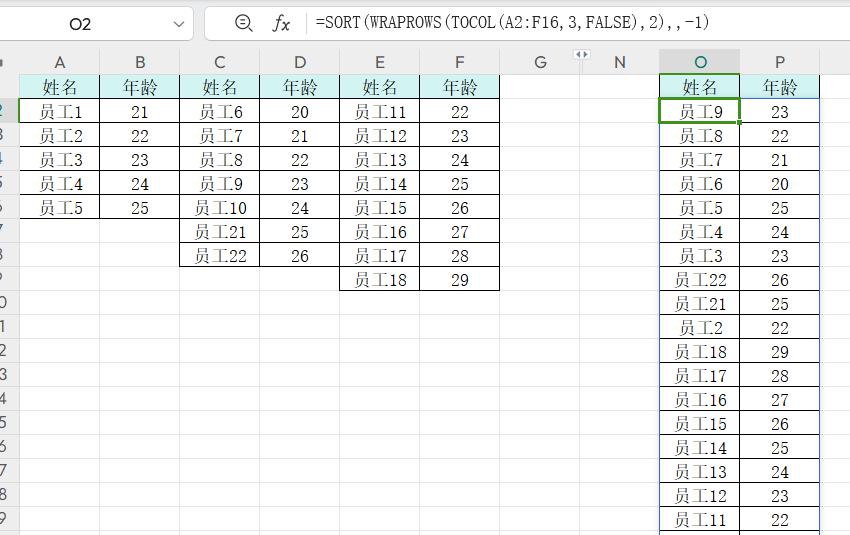850x535 pixels.
Task: Click cell F9 with value 29
Action: [460, 279]
